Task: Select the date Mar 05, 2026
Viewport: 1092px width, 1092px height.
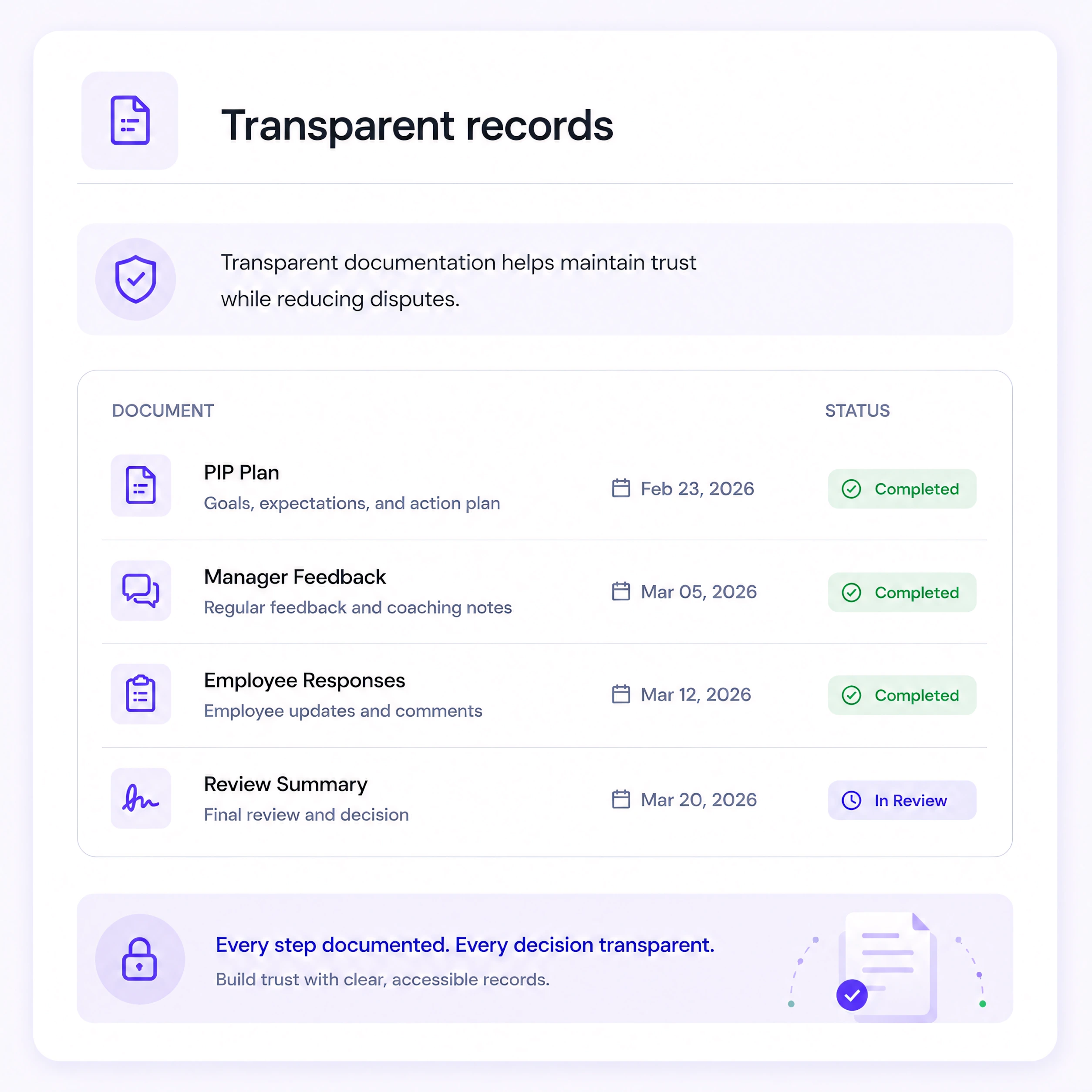Action: (x=698, y=592)
